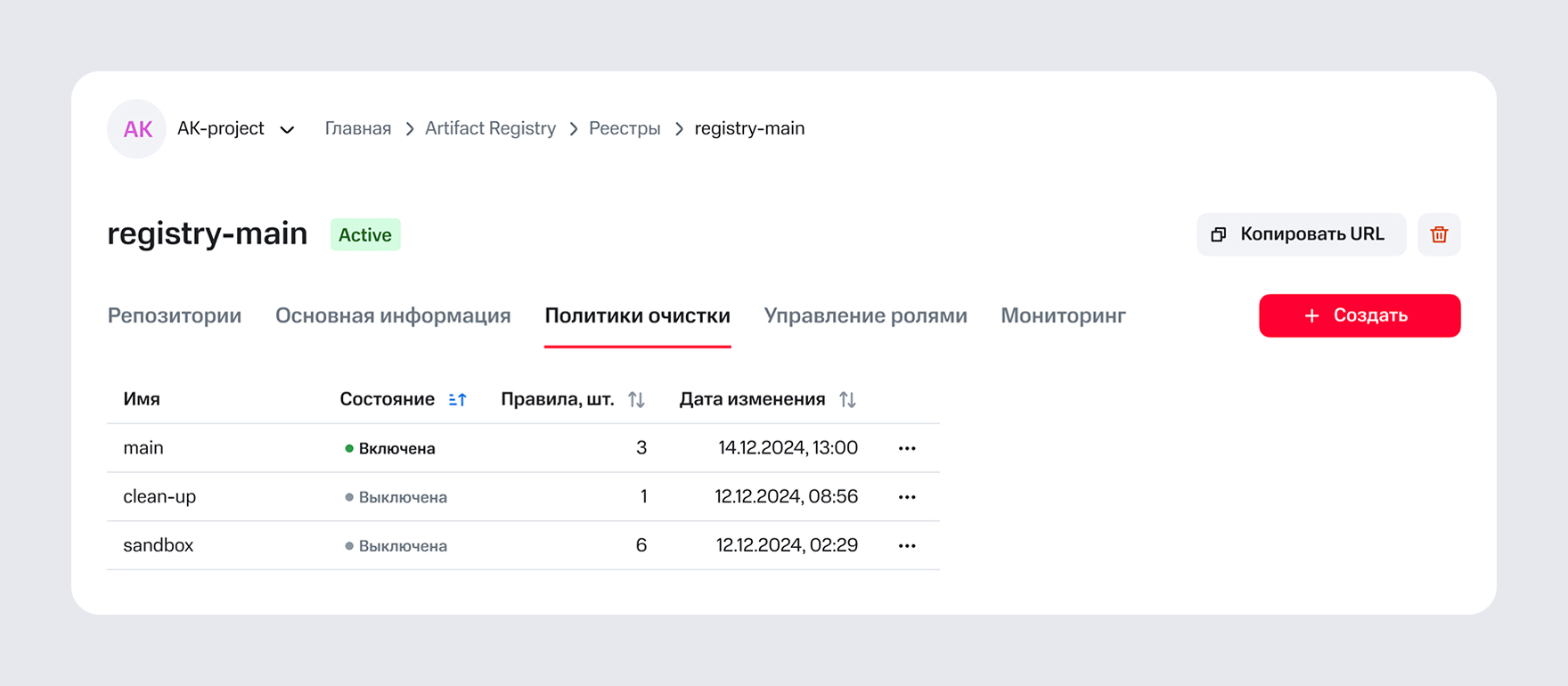Open Artifact Registry breadcrumb link

490,129
